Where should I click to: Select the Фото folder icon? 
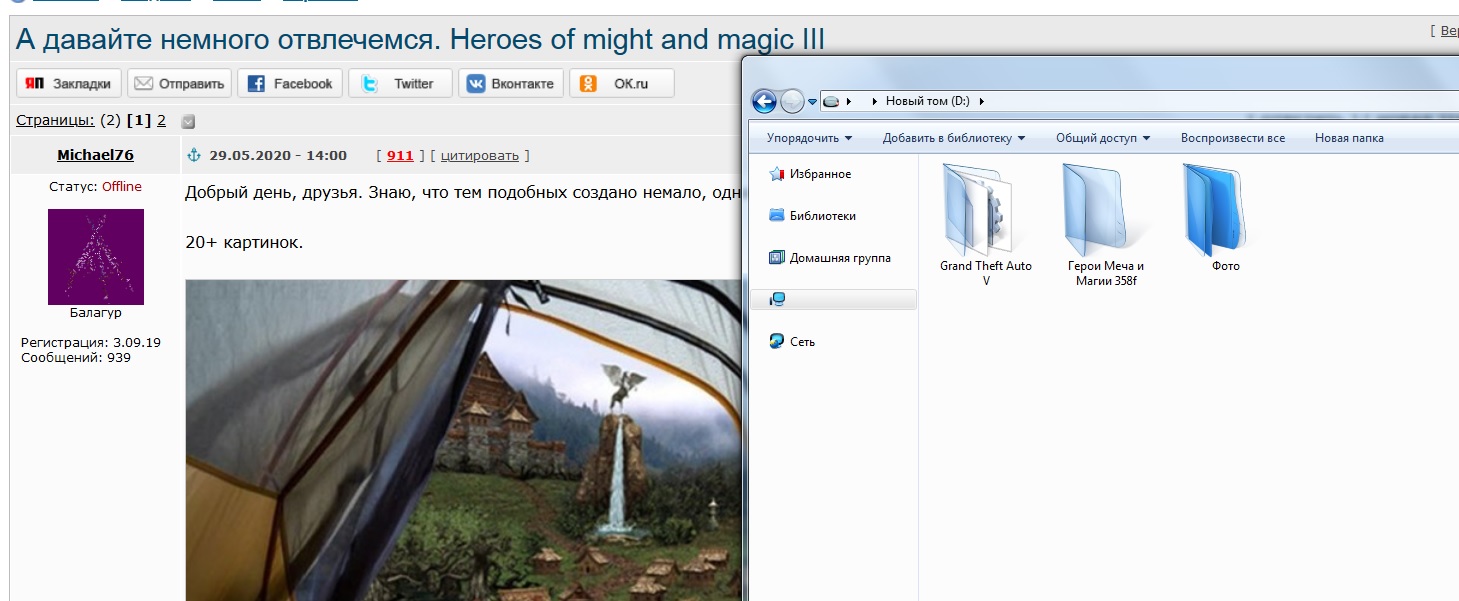1214,209
